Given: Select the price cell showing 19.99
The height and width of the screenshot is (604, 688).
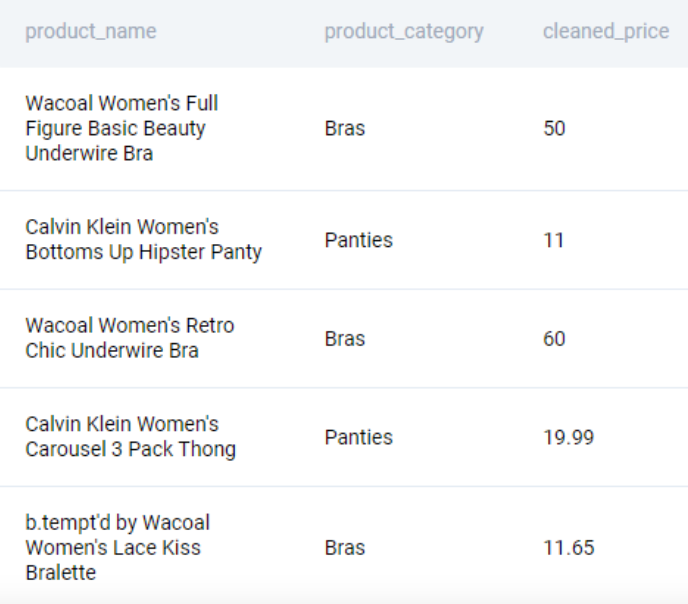Looking at the screenshot, I should point(569,437).
